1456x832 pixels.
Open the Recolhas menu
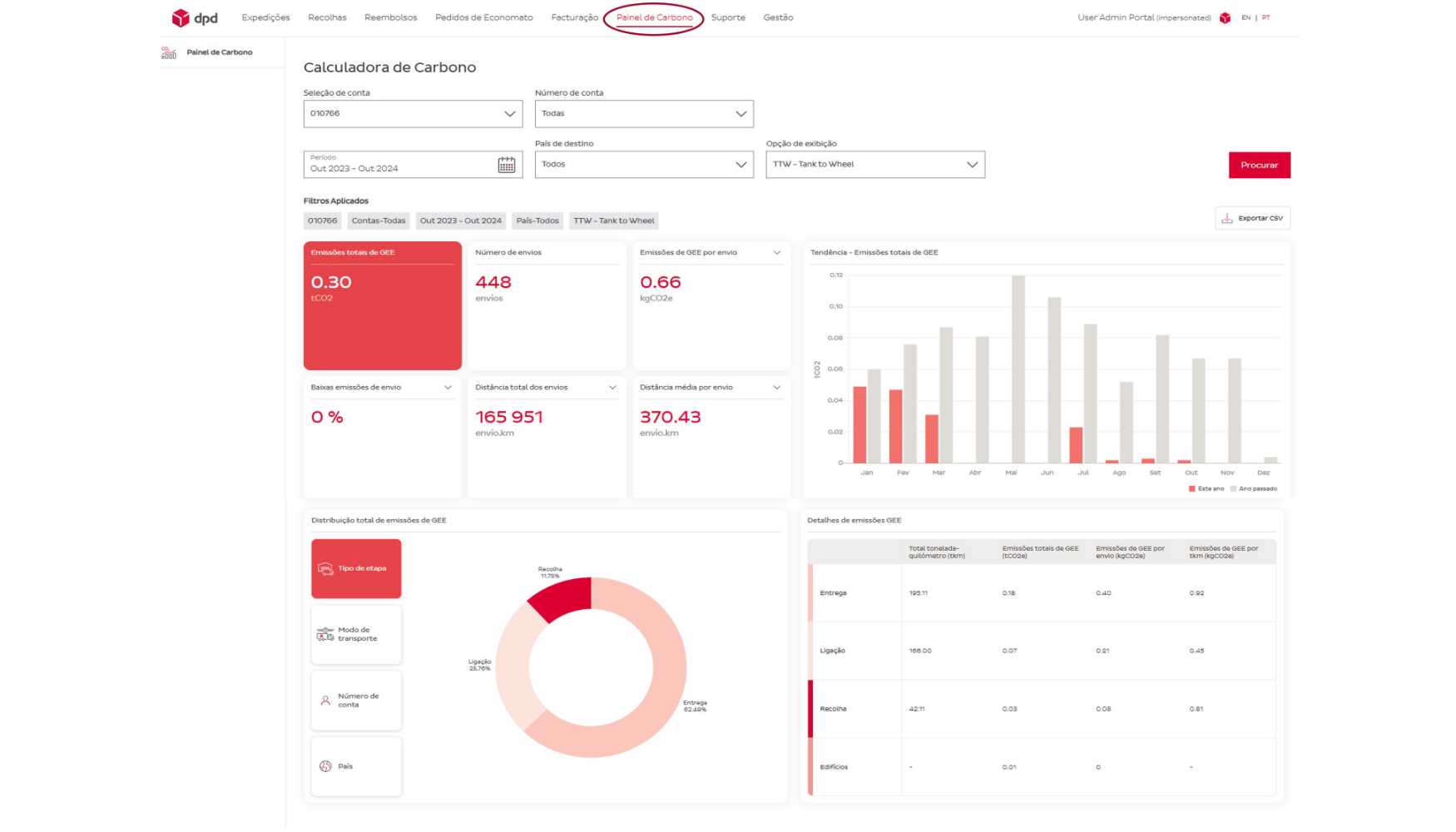[x=327, y=17]
